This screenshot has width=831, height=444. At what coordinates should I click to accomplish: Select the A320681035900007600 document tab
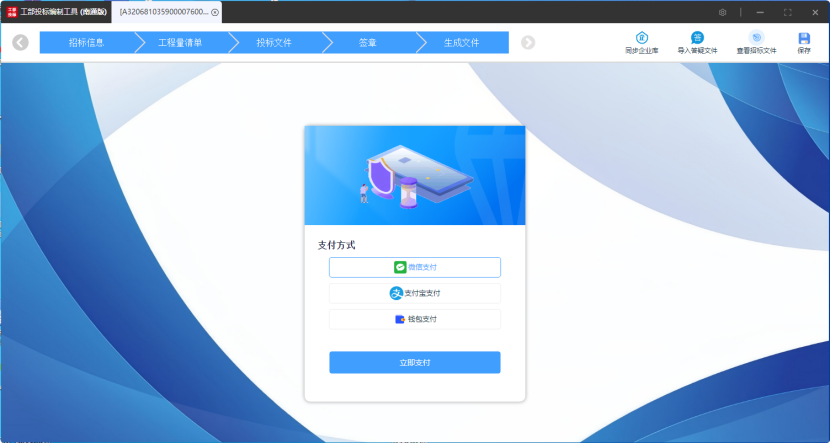click(163, 12)
